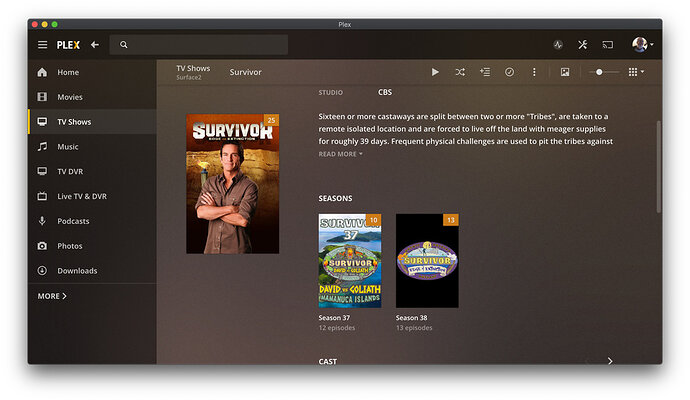
Task: Toggle the artwork image view icon
Action: [x=565, y=72]
